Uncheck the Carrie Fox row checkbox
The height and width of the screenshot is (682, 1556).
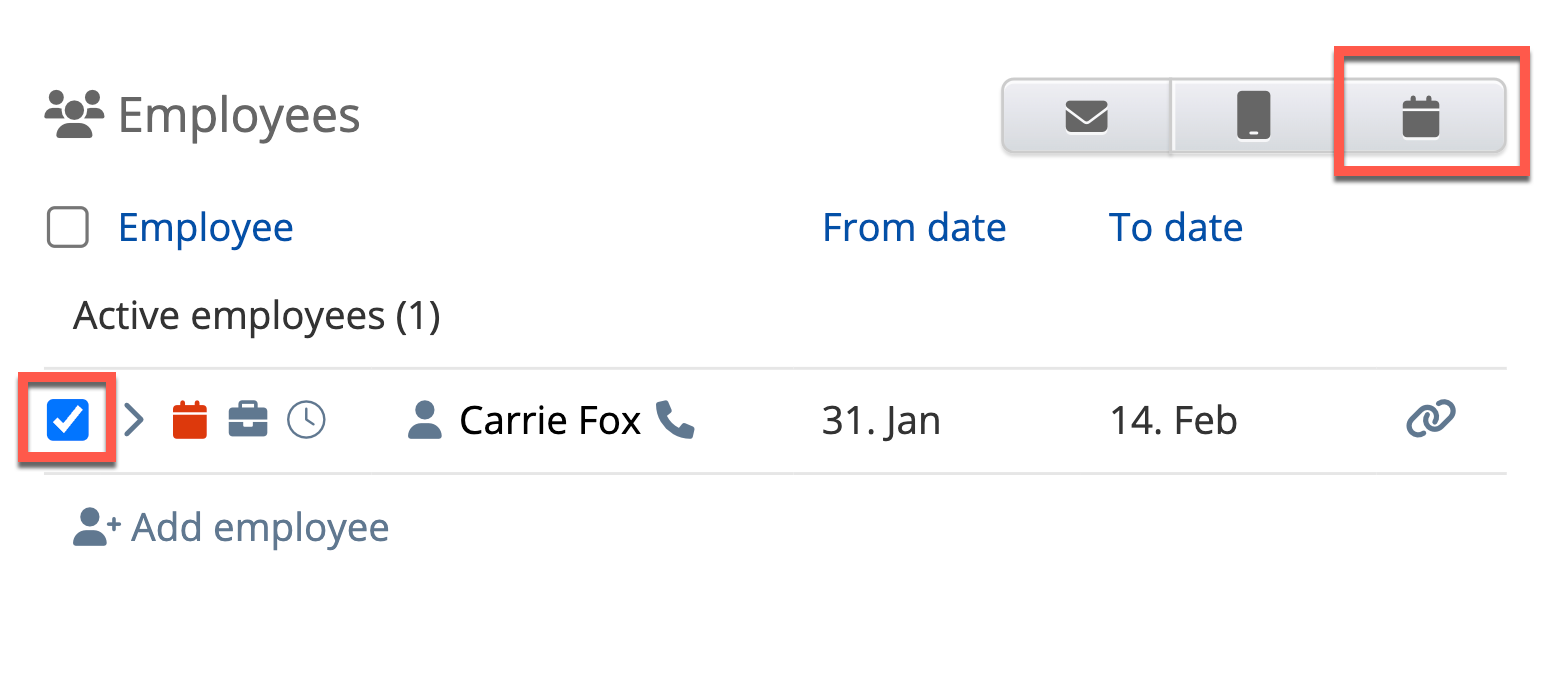click(x=68, y=420)
